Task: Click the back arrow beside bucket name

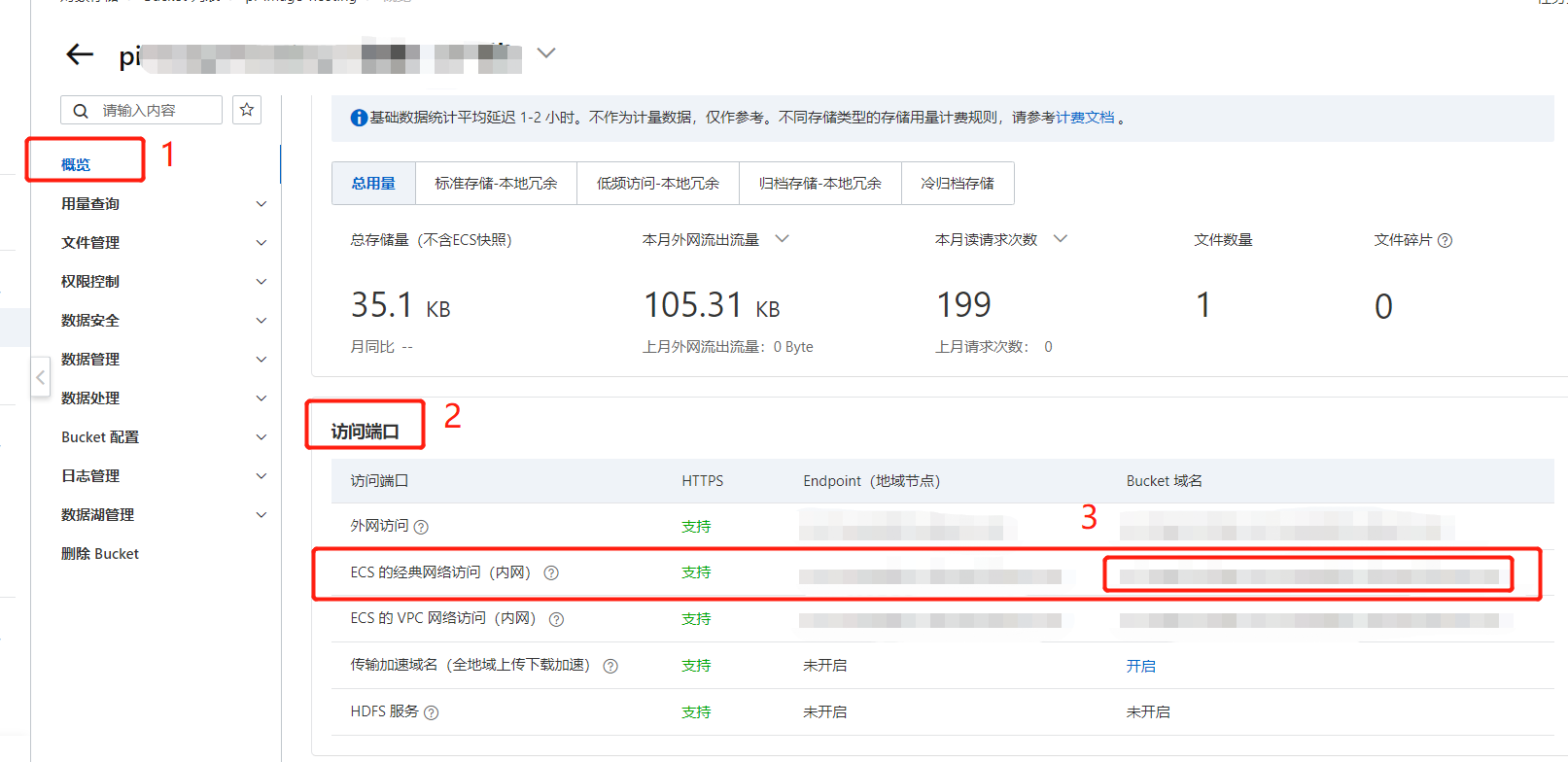Action: click(80, 54)
